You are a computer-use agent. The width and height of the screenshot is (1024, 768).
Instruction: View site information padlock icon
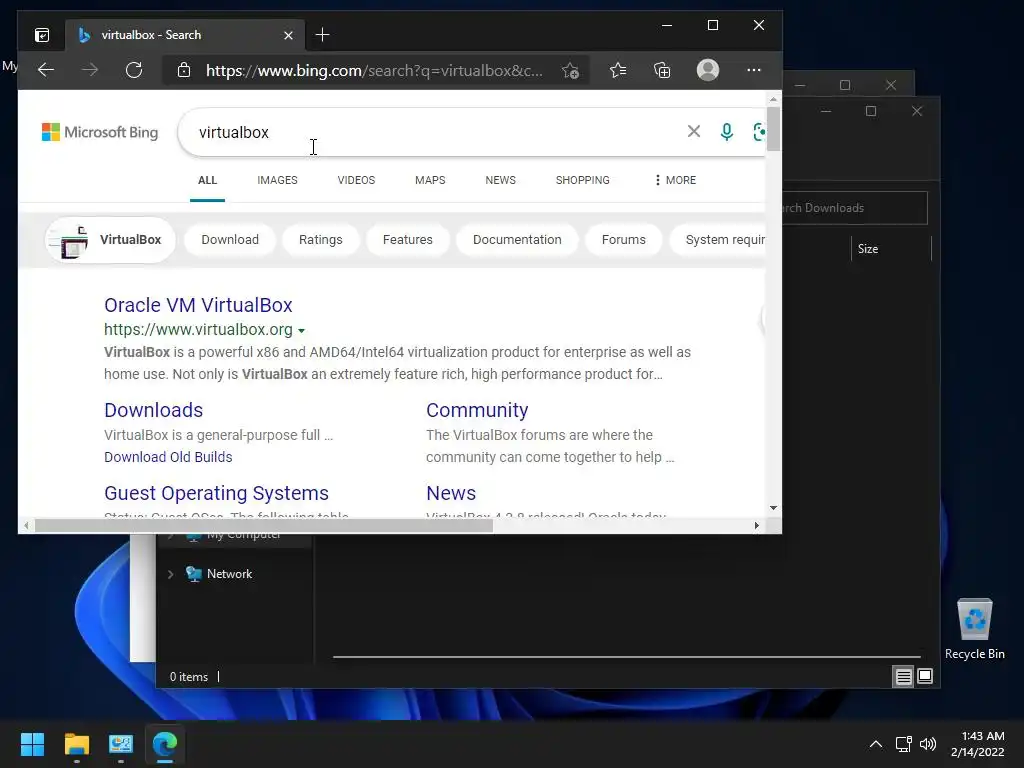[184, 70]
